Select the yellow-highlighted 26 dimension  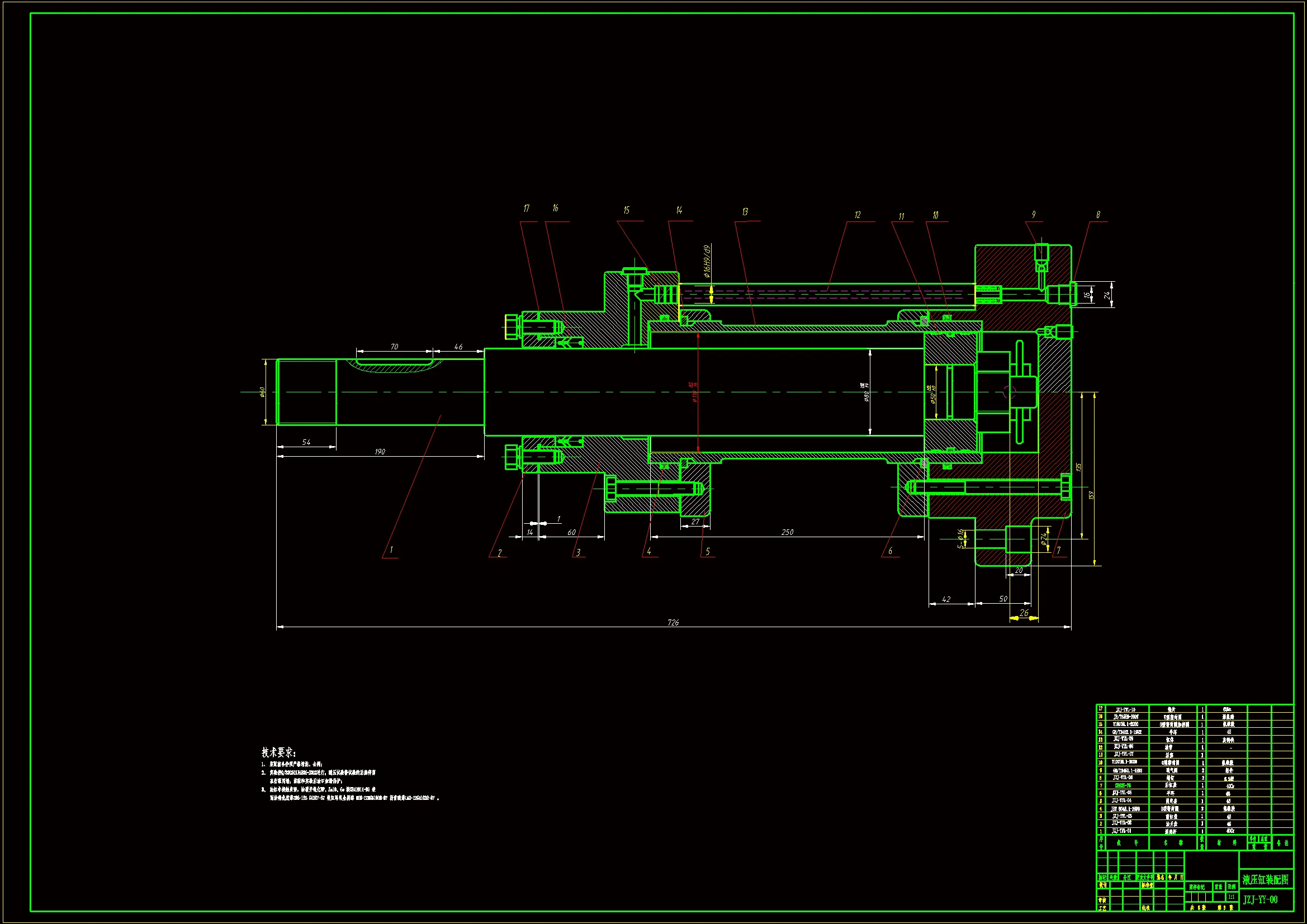pos(1024,613)
